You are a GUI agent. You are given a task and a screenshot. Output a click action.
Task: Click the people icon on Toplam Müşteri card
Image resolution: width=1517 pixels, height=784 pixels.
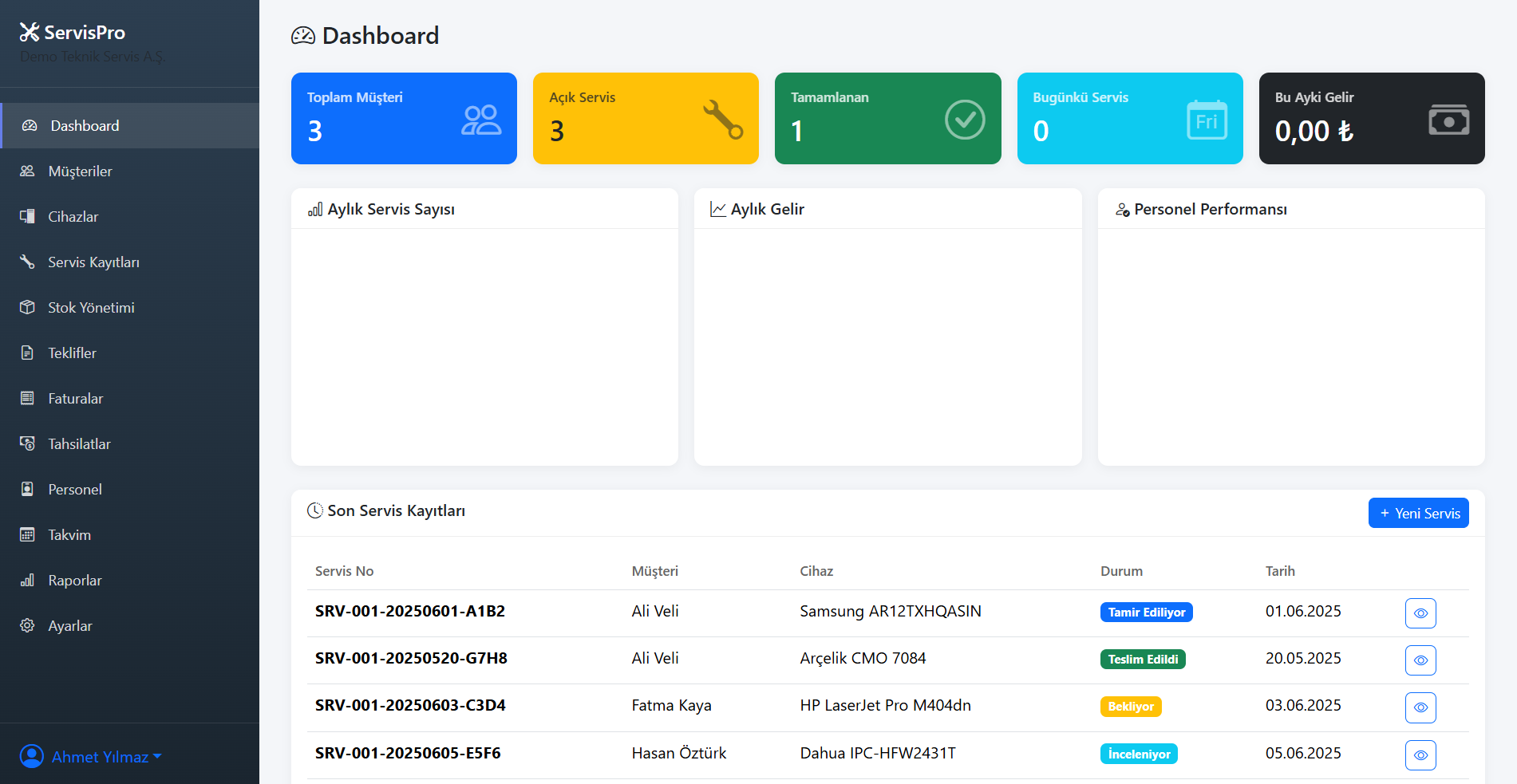[481, 120]
